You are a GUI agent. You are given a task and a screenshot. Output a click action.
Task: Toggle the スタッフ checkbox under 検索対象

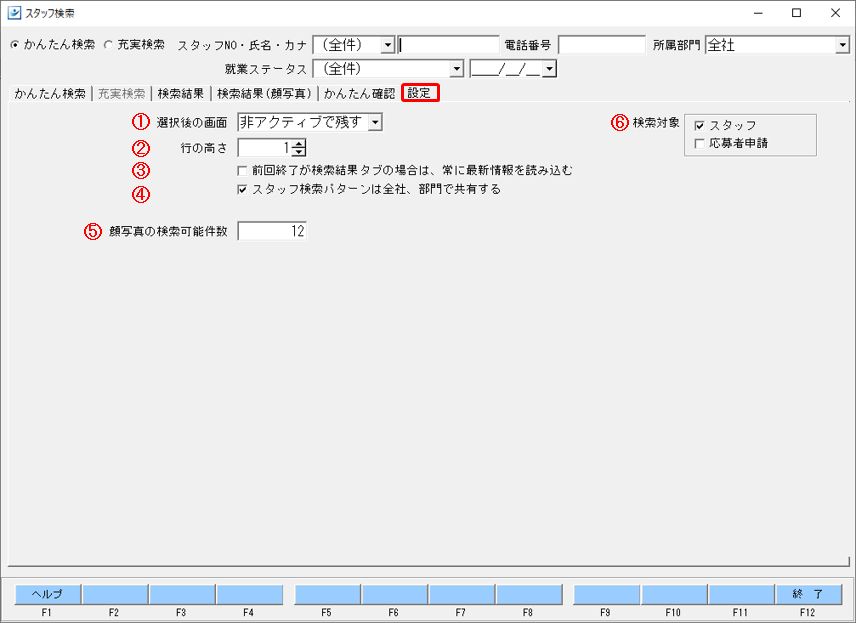tap(699, 126)
